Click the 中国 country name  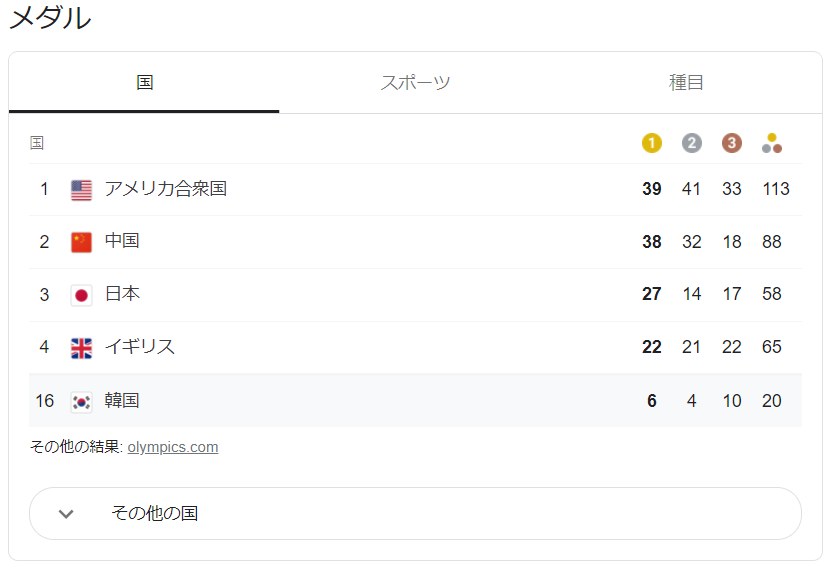(x=122, y=241)
